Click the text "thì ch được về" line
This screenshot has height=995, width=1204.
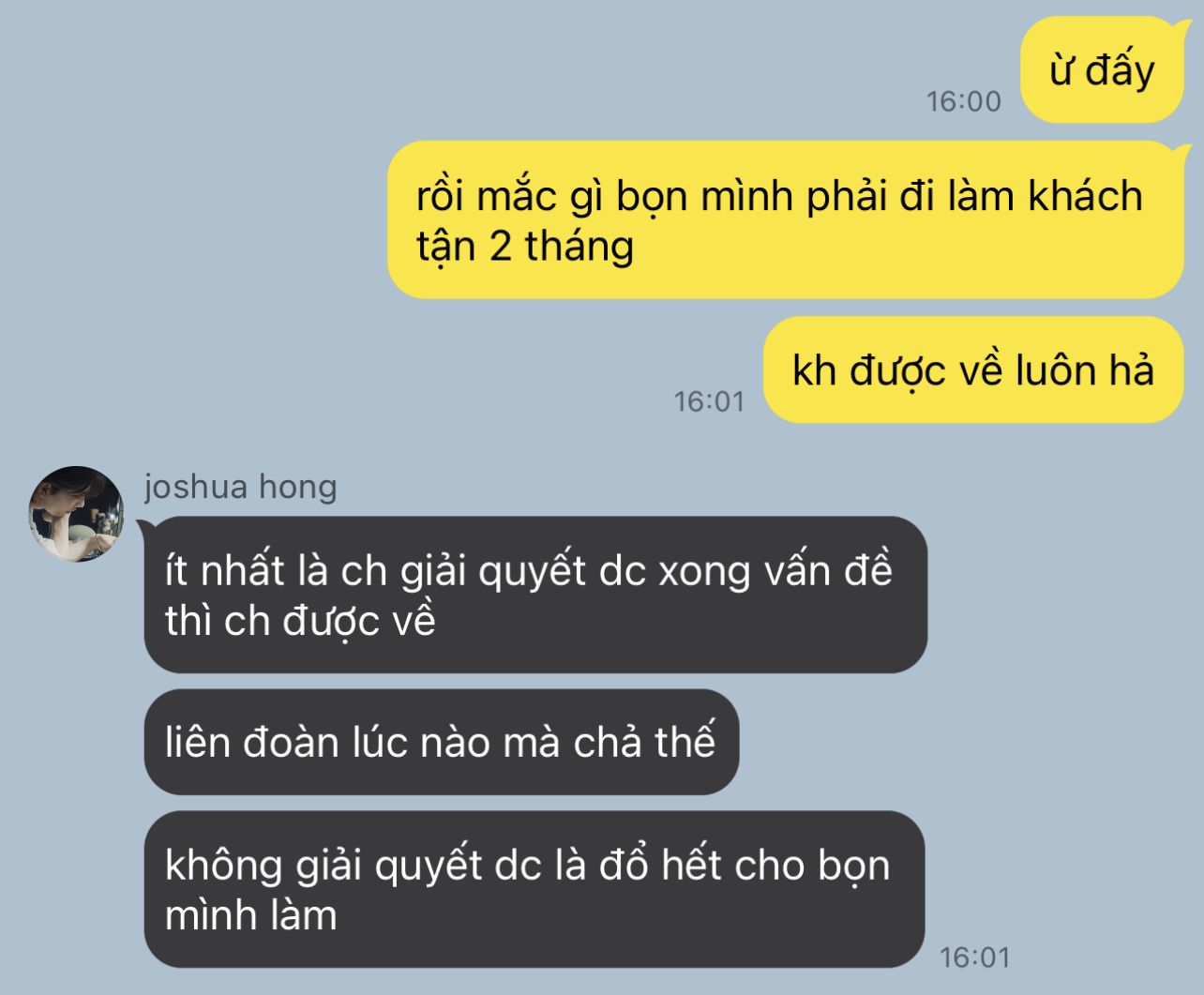point(300,621)
